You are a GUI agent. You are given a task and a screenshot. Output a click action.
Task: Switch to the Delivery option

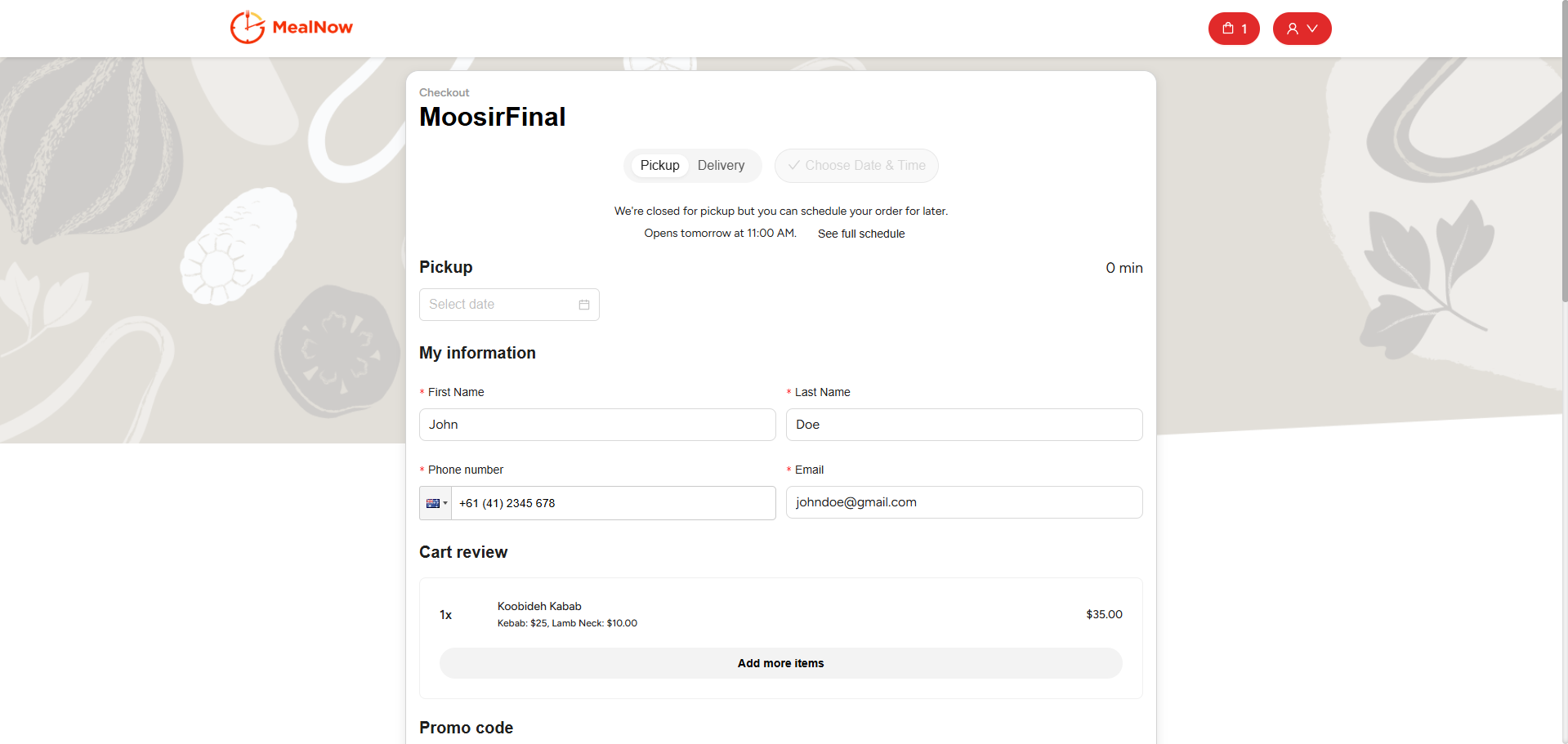click(x=721, y=165)
